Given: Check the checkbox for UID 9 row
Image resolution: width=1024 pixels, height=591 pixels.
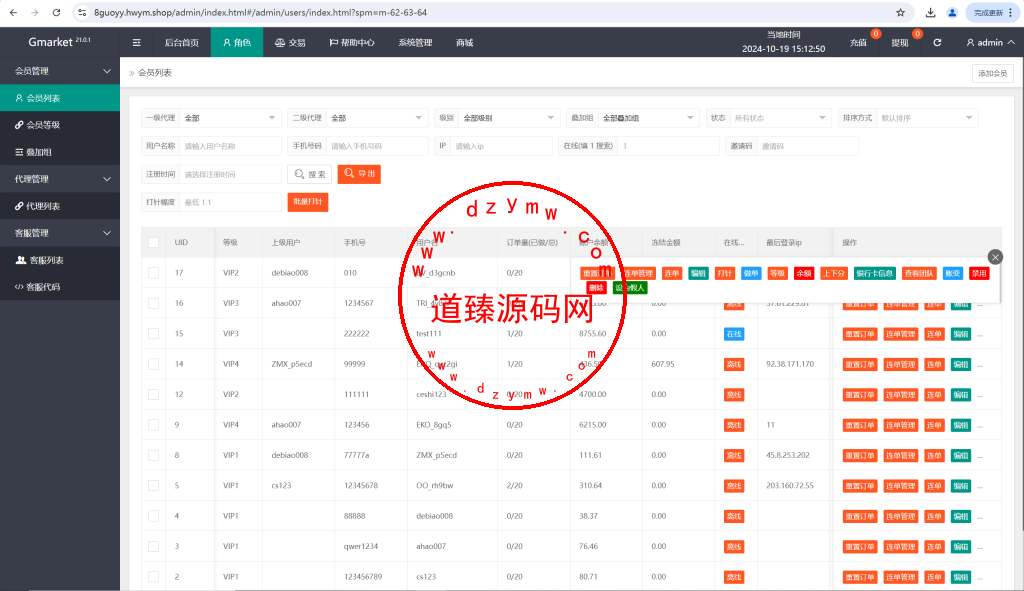Looking at the screenshot, I should [x=153, y=424].
